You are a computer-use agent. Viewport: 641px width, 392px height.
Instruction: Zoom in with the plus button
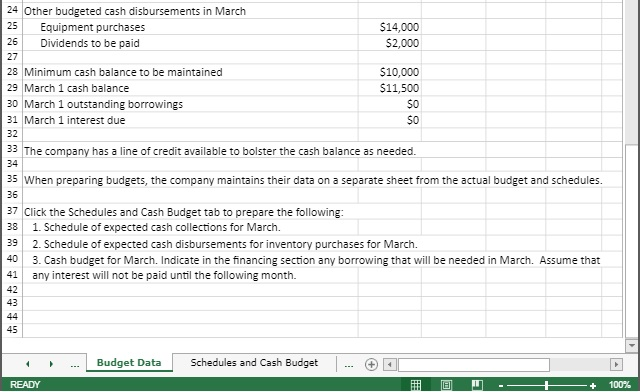tap(593, 385)
